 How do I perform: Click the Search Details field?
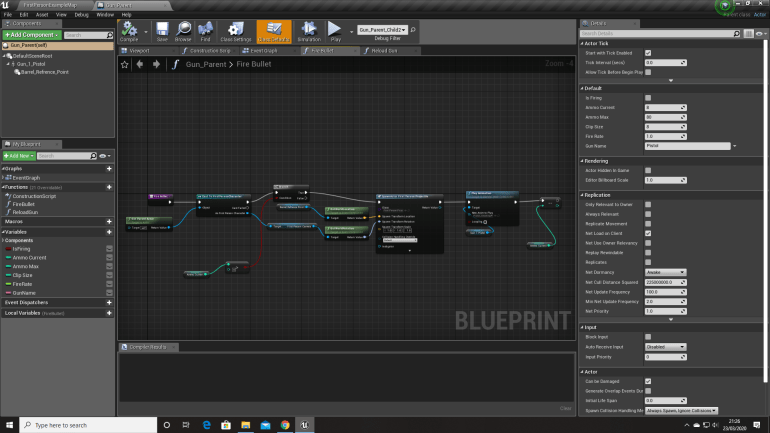point(660,33)
